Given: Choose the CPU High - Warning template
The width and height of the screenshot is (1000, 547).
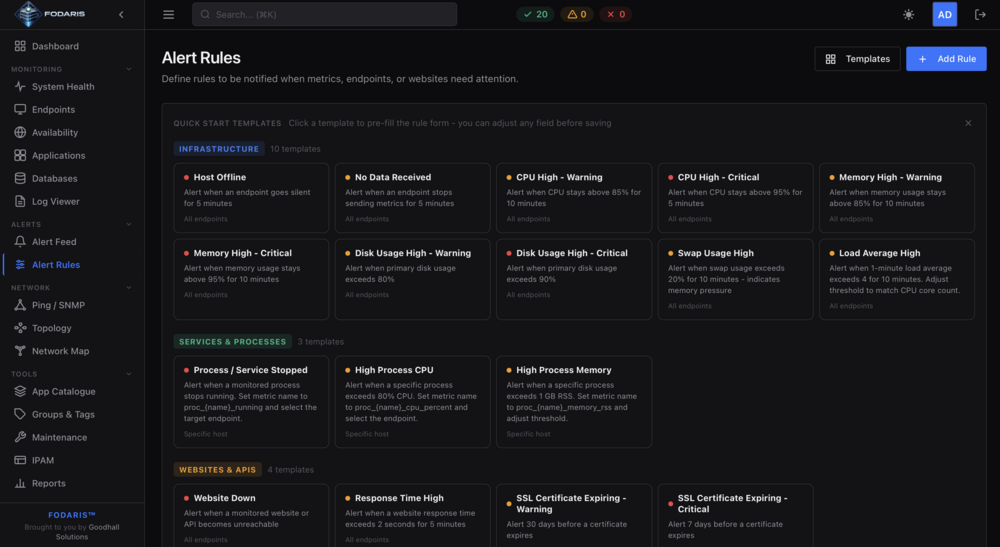Looking at the screenshot, I should tap(573, 198).
